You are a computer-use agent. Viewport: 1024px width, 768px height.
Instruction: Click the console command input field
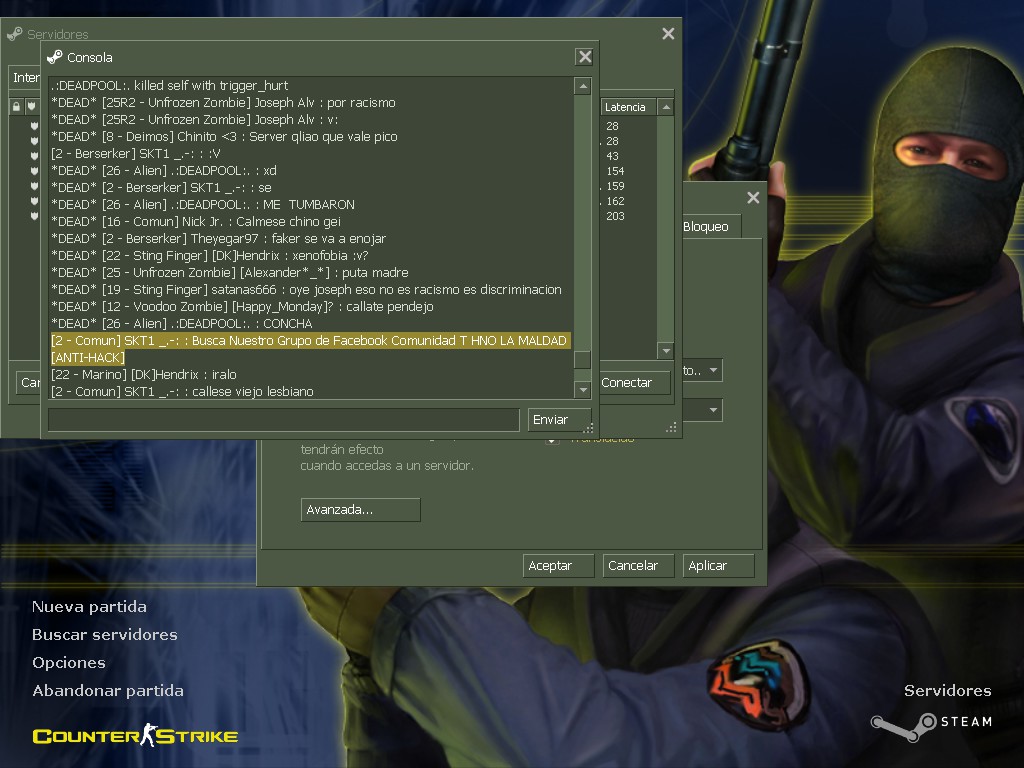[x=283, y=420]
